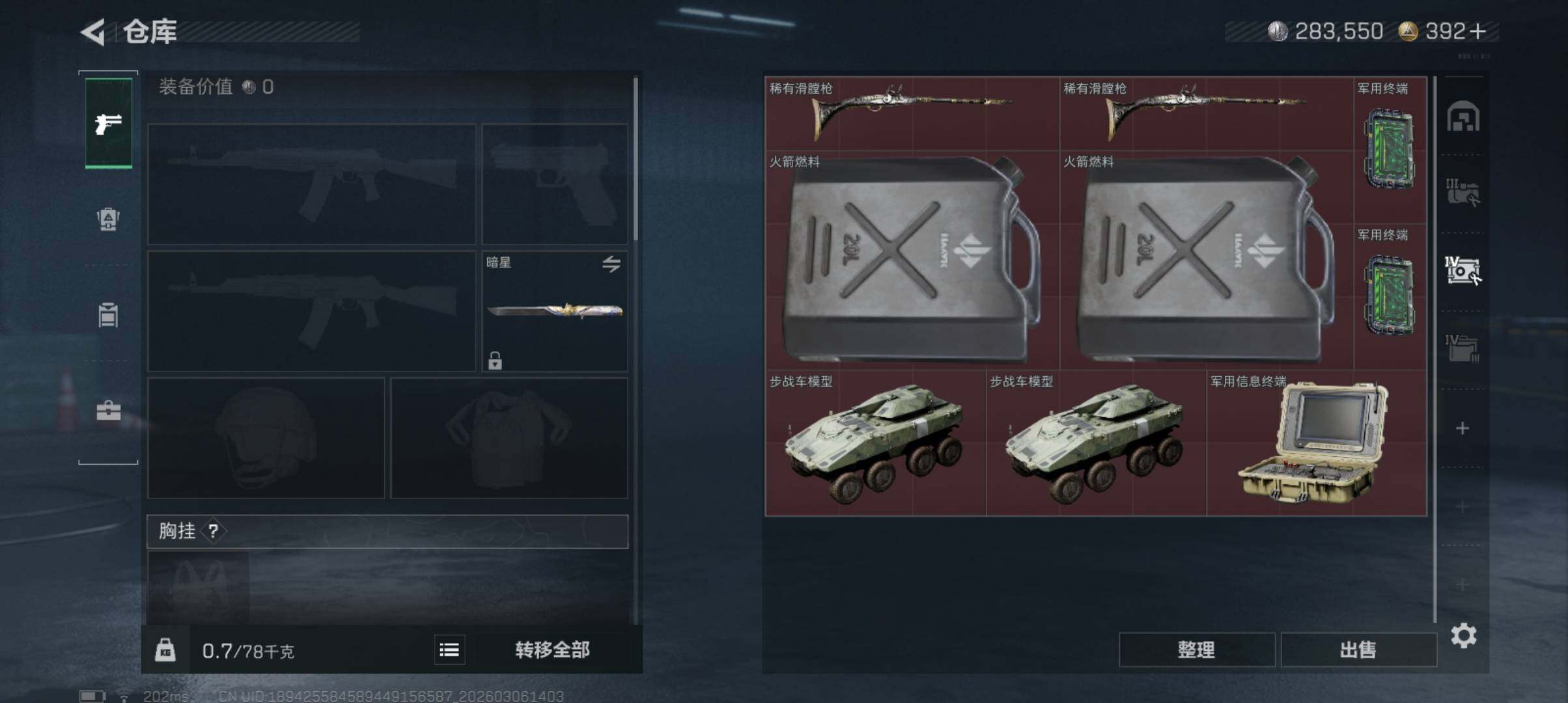The height and width of the screenshot is (703, 1568).
Task: Open the briefcase category icon in sidebar
Action: click(x=108, y=411)
